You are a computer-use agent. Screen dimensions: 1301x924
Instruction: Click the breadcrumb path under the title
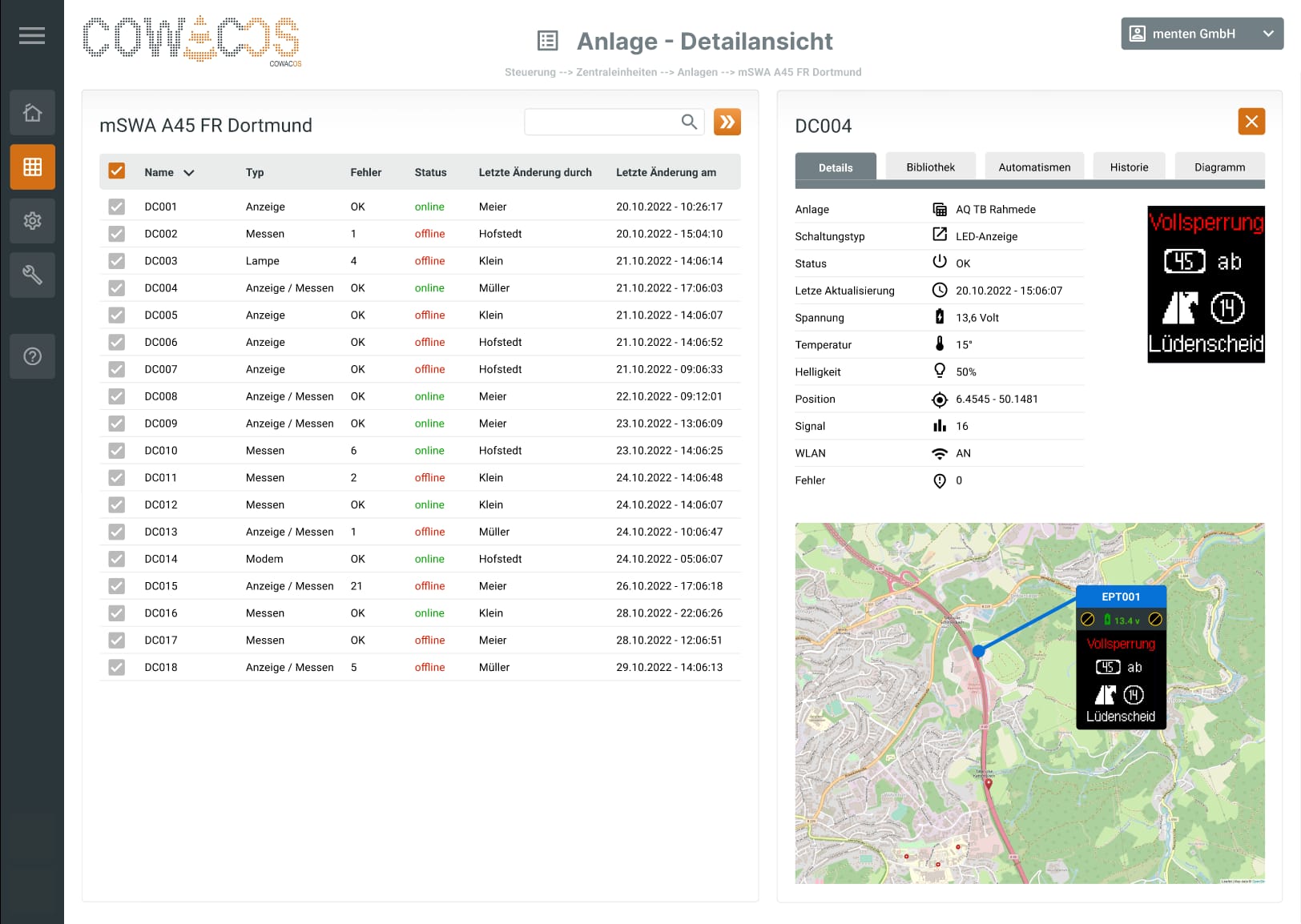pos(683,72)
